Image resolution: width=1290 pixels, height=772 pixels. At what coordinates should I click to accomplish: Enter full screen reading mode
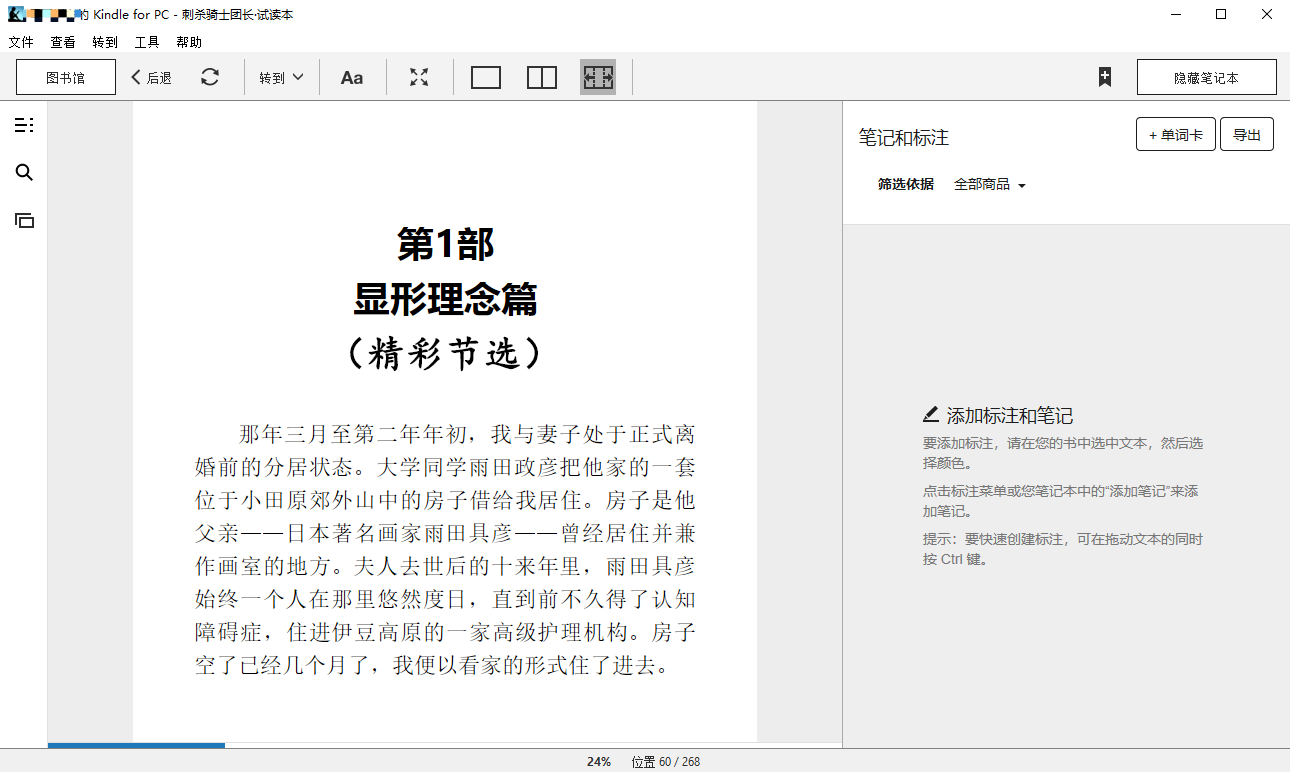419,77
